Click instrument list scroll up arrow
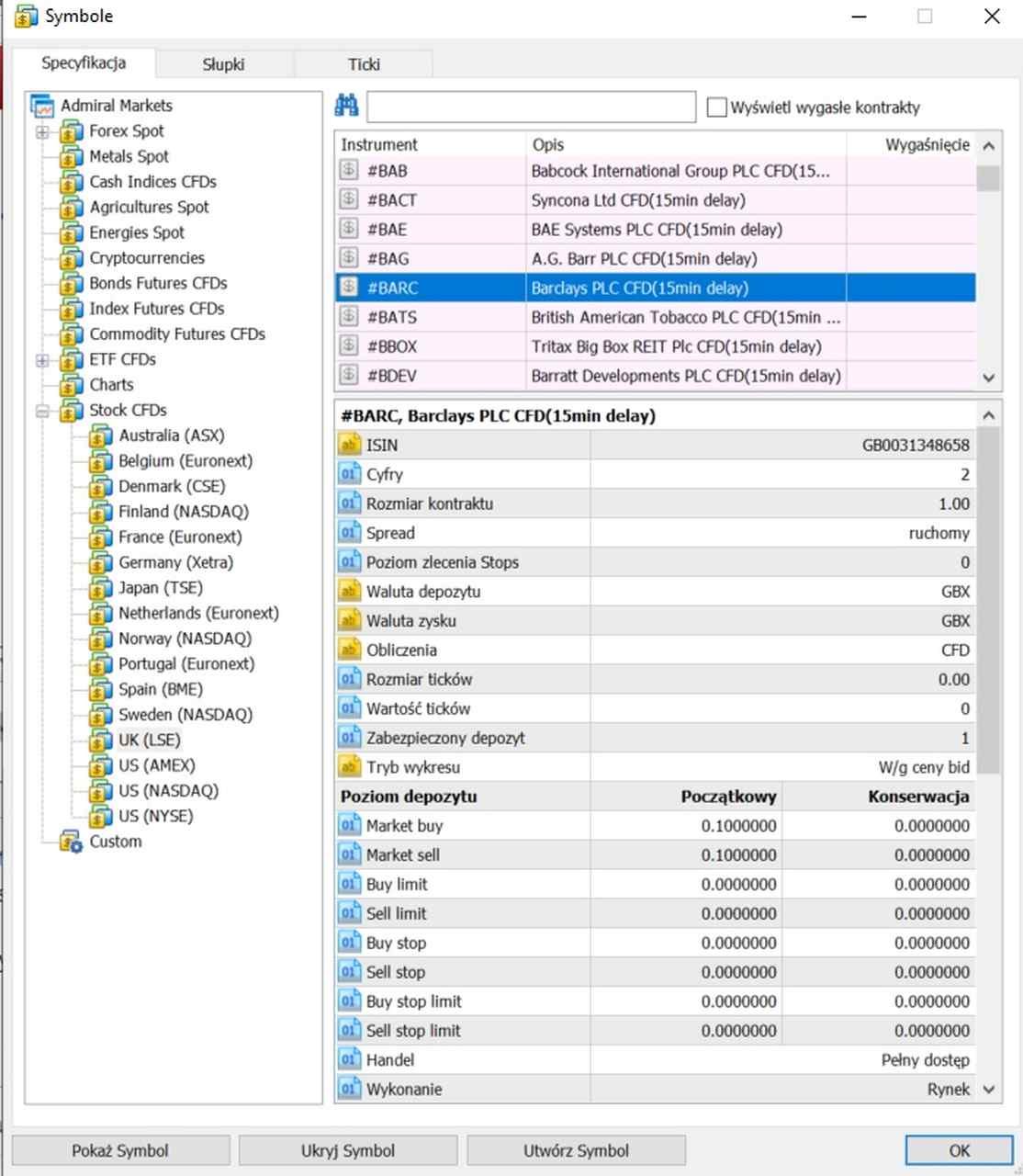 pos(988,146)
